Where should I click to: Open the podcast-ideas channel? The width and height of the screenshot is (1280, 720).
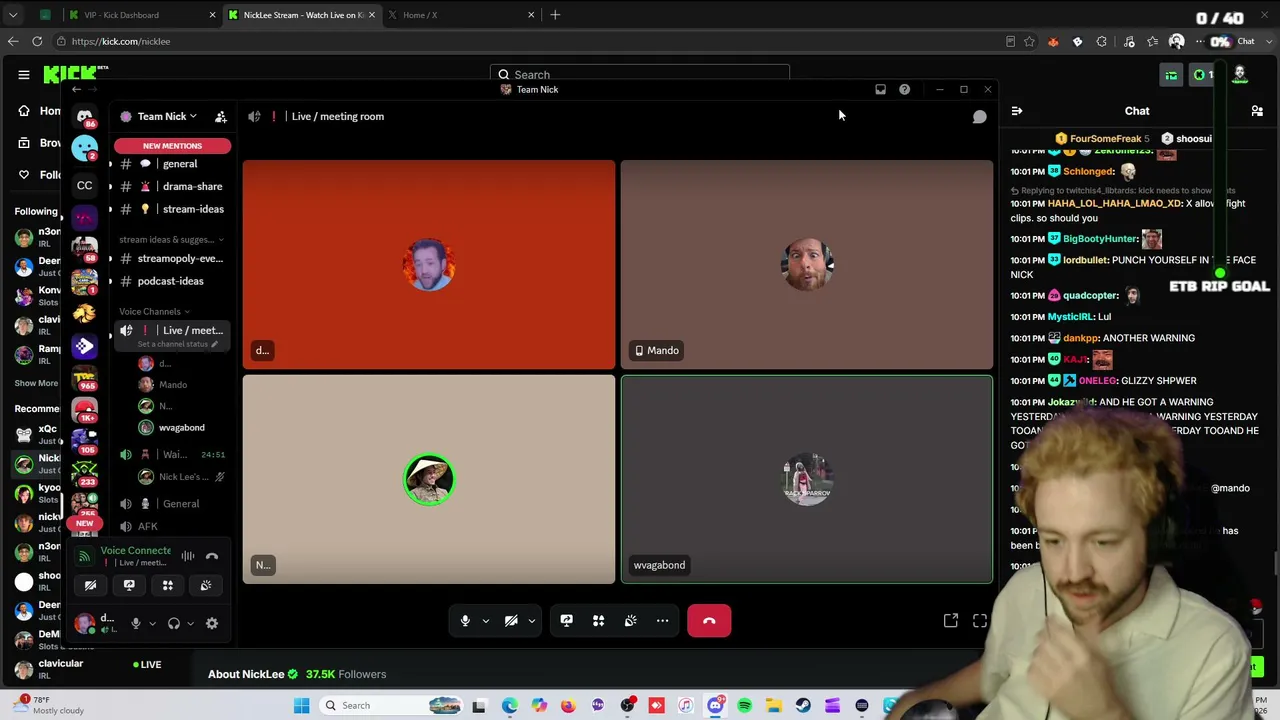(x=172, y=281)
